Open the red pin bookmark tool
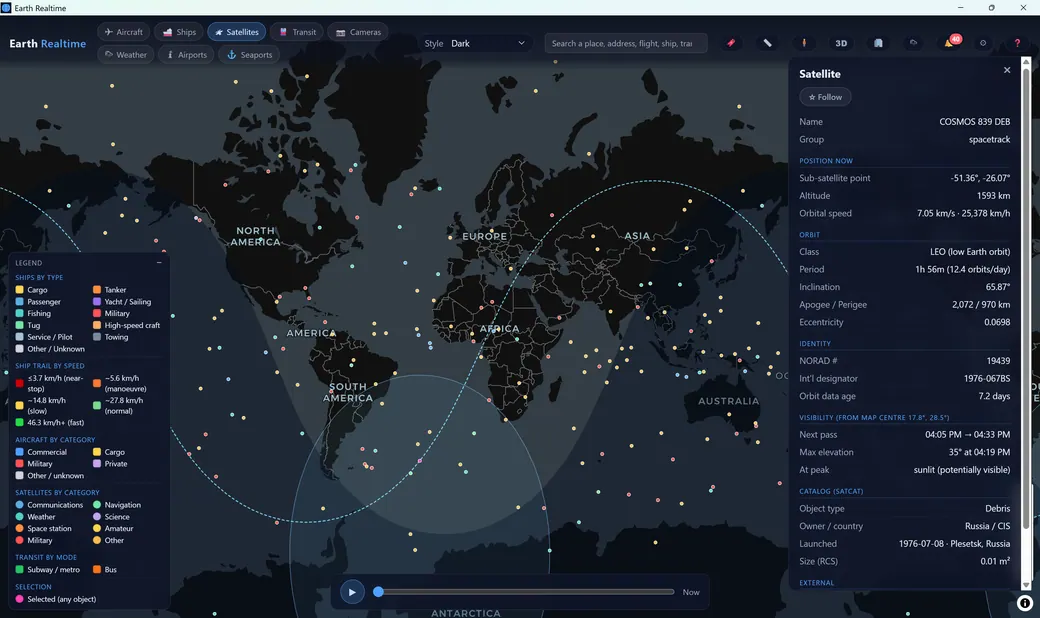This screenshot has height=618, width=1040. coord(731,43)
